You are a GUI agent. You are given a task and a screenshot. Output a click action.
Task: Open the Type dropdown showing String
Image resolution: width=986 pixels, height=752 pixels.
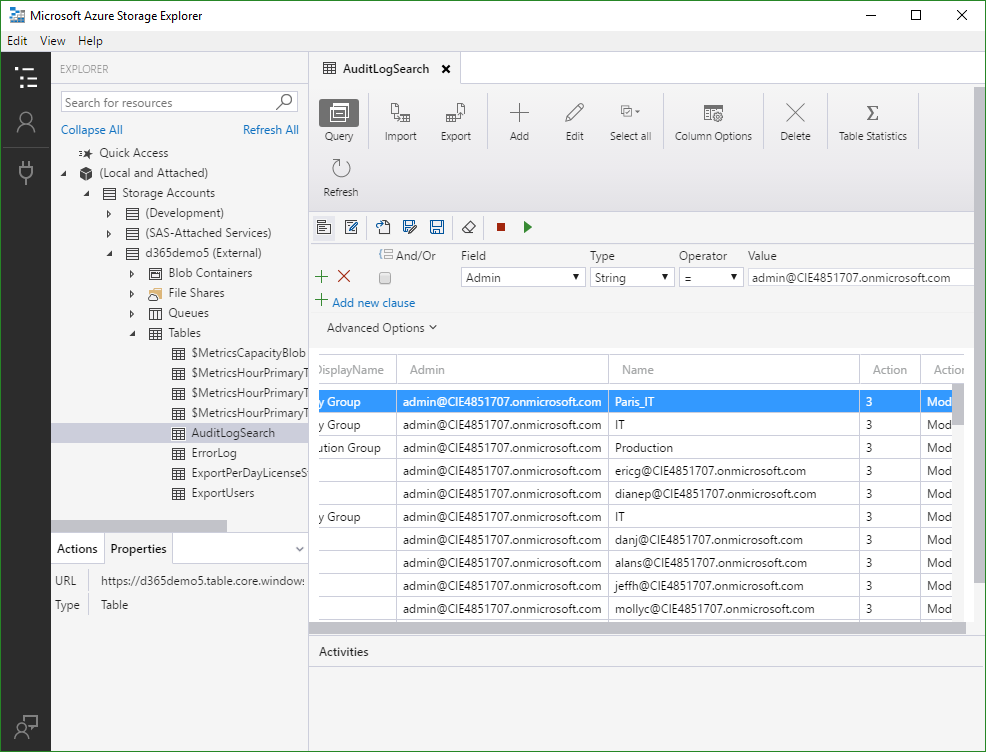(632, 278)
